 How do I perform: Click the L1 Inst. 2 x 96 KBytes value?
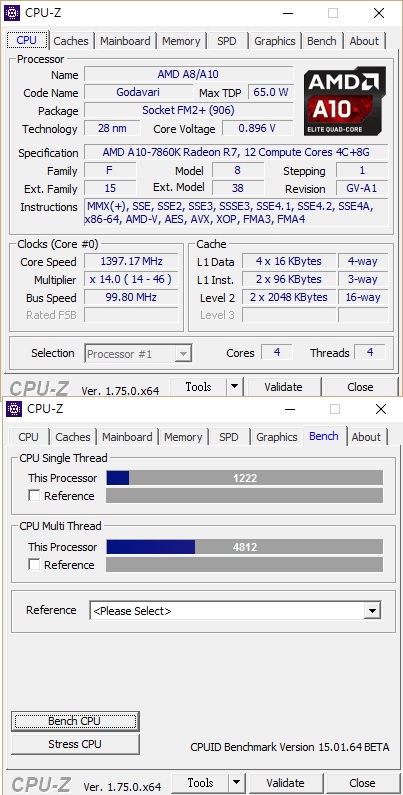pyautogui.click(x=288, y=279)
